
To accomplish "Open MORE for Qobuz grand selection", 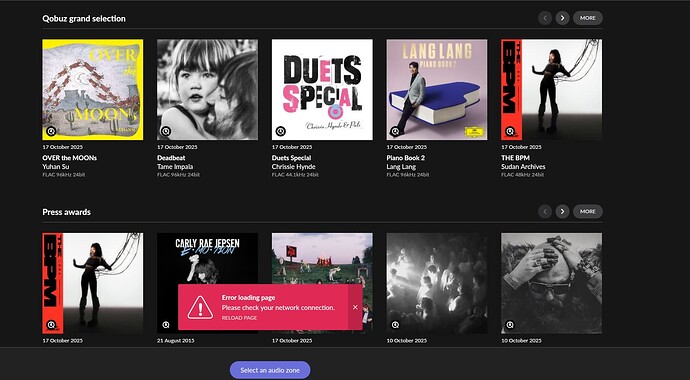I will (587, 18).
